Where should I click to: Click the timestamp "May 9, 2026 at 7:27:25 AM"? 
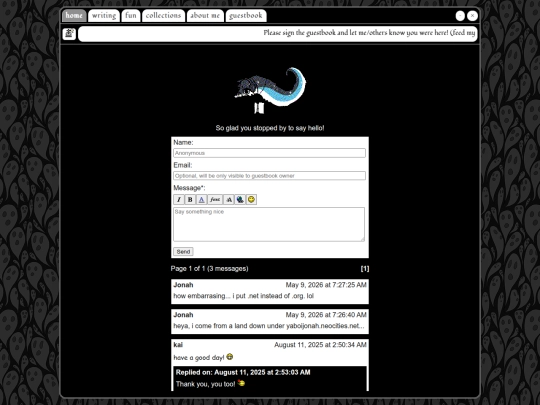coord(326,285)
